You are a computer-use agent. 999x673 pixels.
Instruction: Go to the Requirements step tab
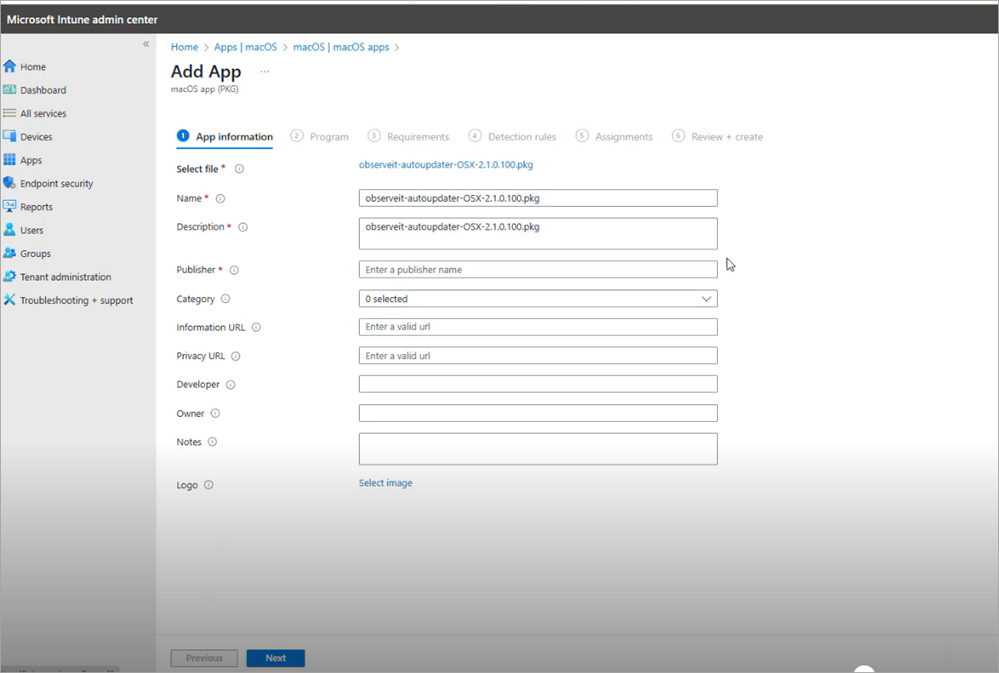408,136
